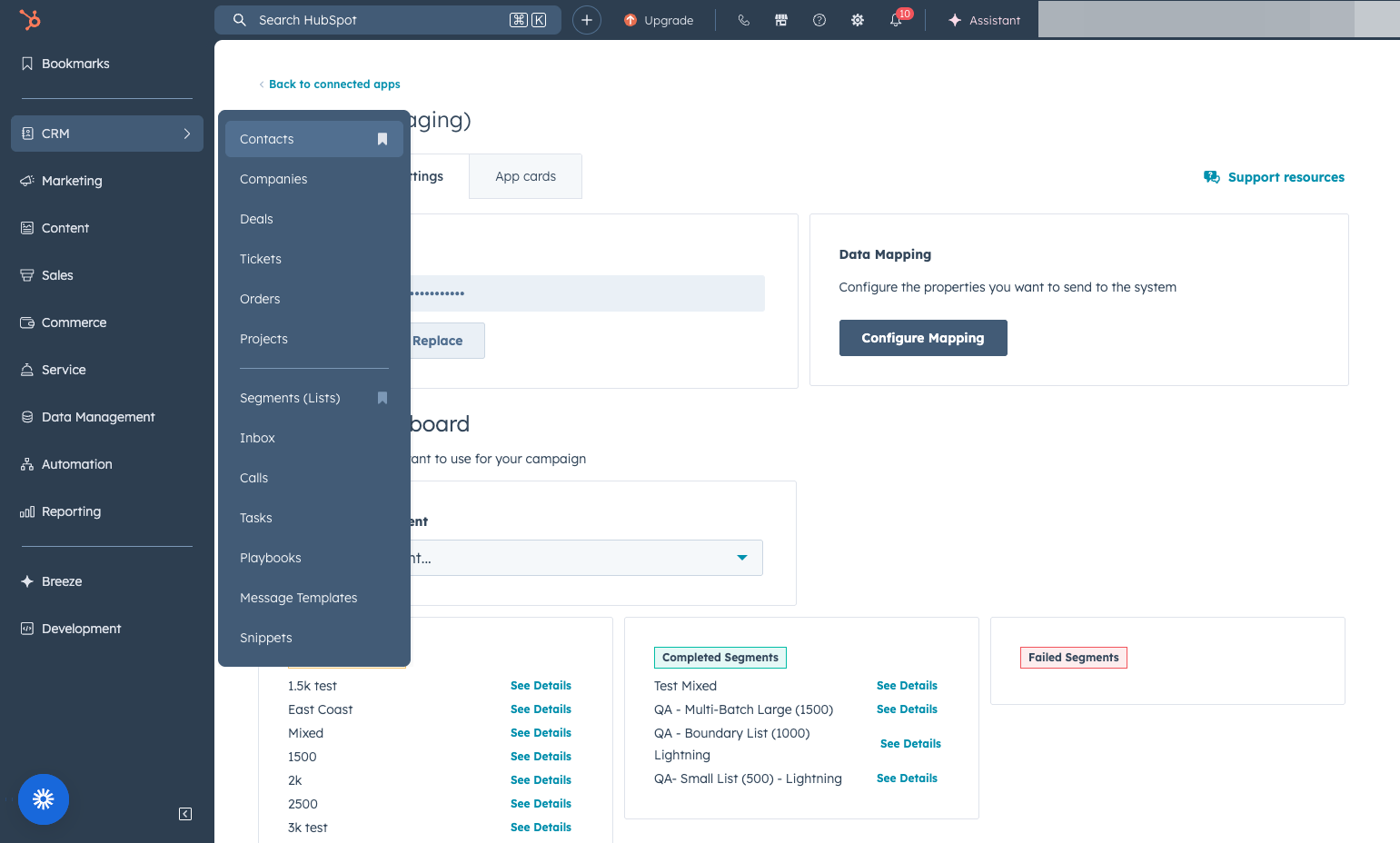The image size is (1400, 843).
Task: Open the Breeze Assistant
Action: point(984,20)
